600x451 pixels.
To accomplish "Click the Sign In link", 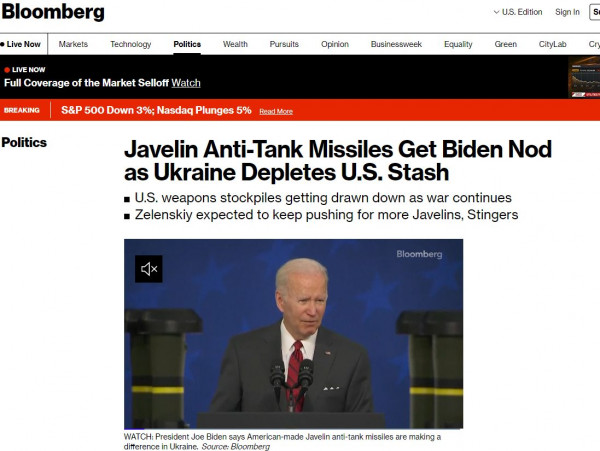I will click(567, 12).
